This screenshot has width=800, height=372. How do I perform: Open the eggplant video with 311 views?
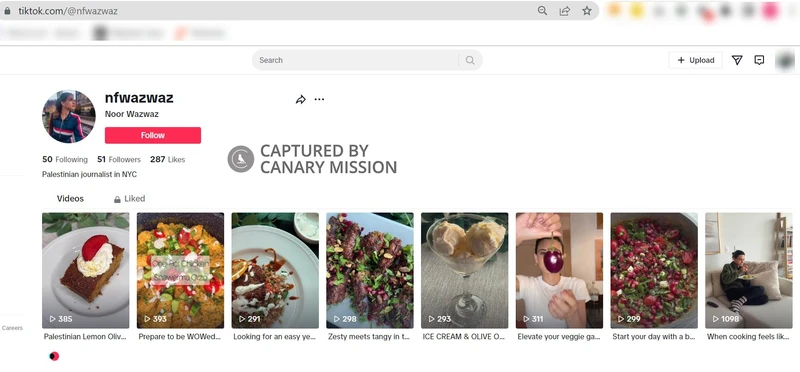(x=559, y=270)
